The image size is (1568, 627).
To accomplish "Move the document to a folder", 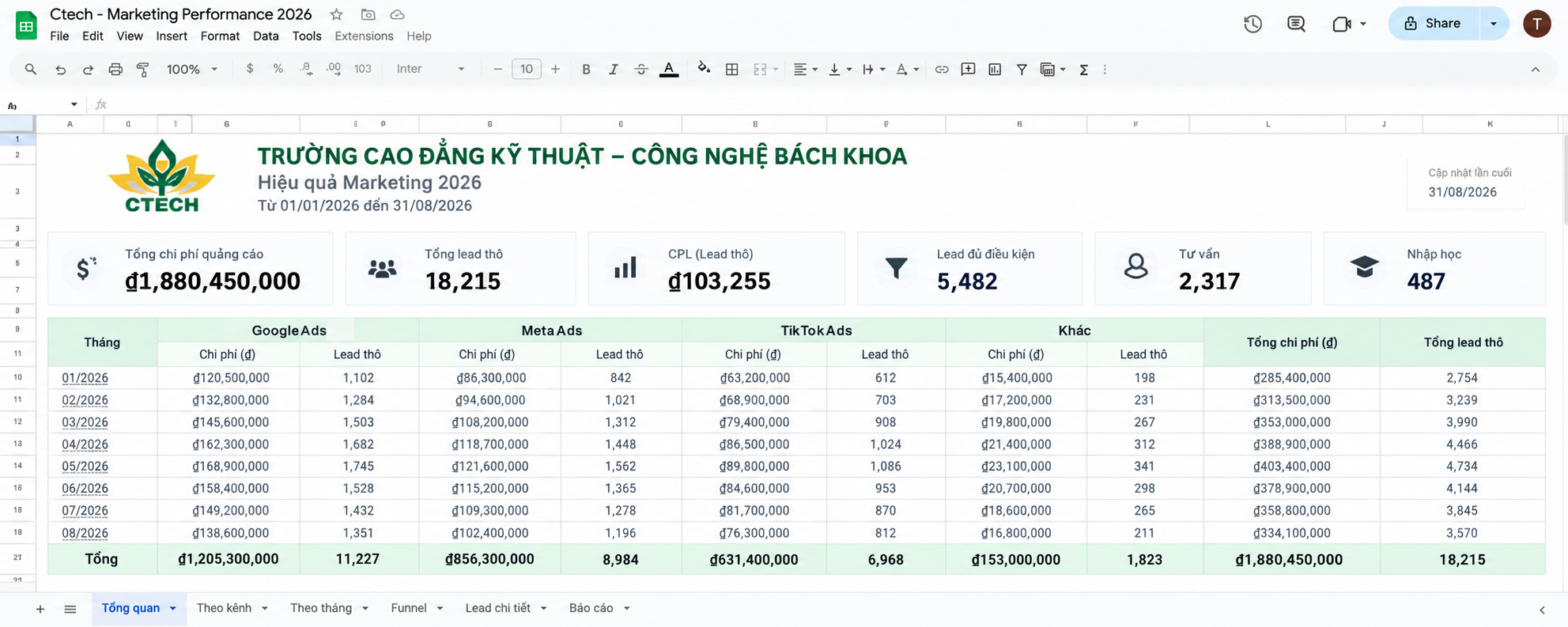I will point(368,14).
